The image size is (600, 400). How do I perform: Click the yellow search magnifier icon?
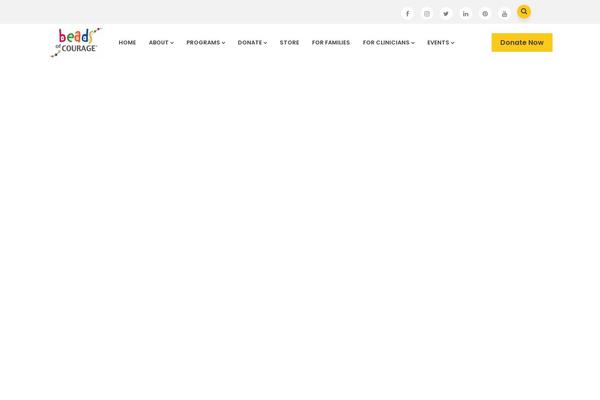[x=524, y=12]
